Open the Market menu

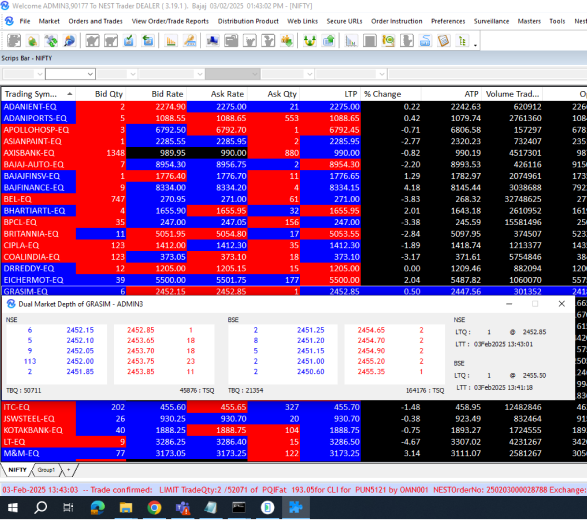(49, 21)
